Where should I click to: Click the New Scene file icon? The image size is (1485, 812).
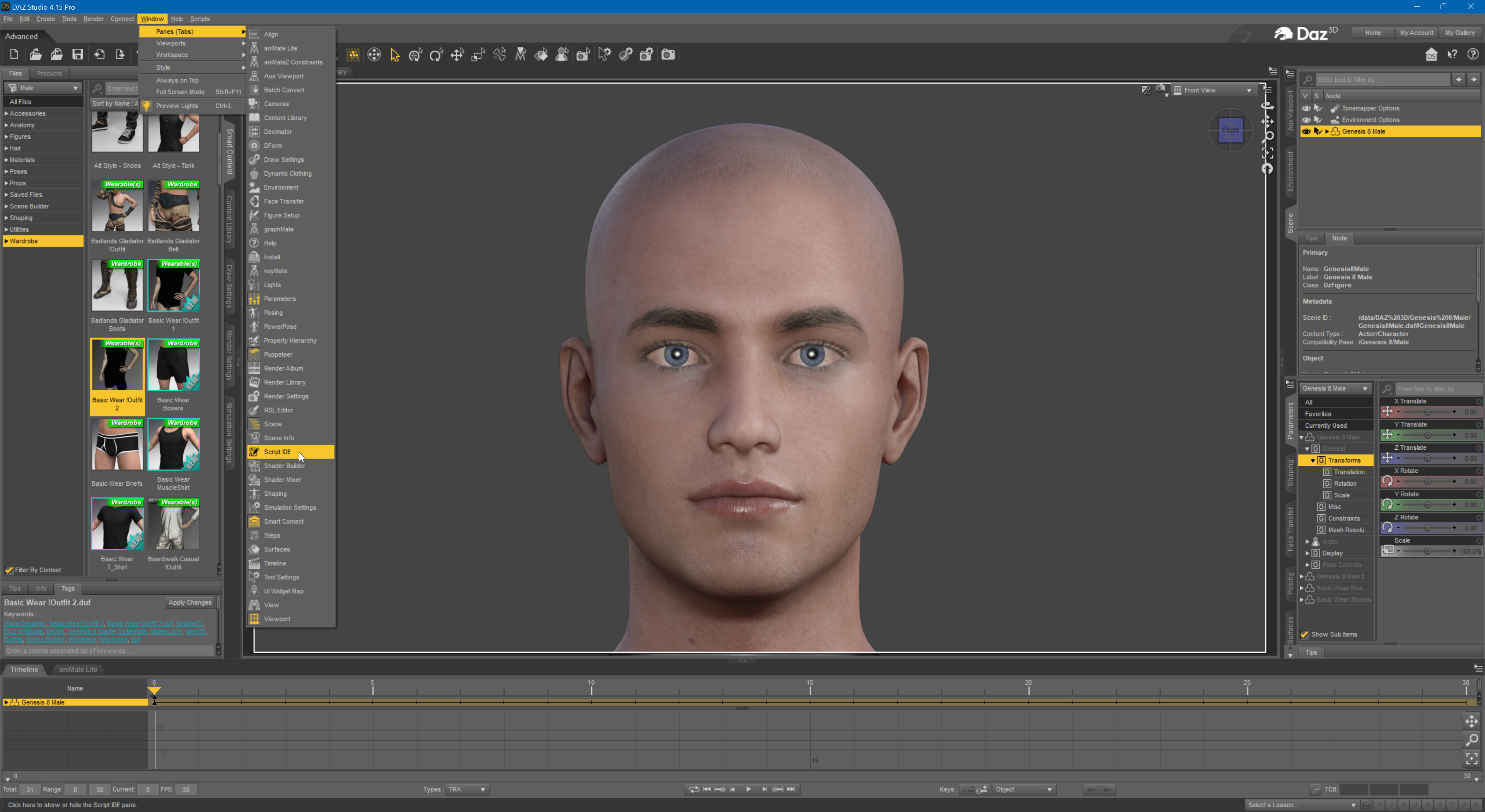(x=14, y=54)
